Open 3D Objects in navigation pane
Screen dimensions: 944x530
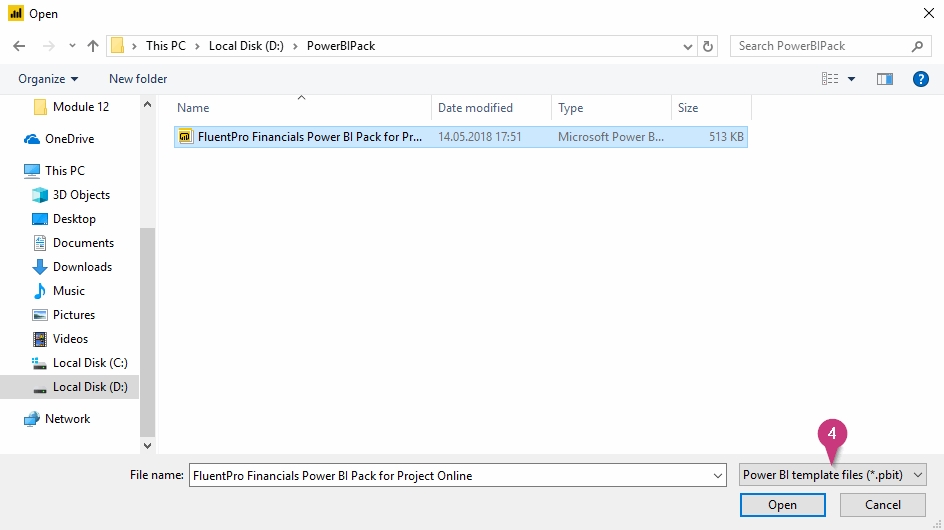pos(71,195)
